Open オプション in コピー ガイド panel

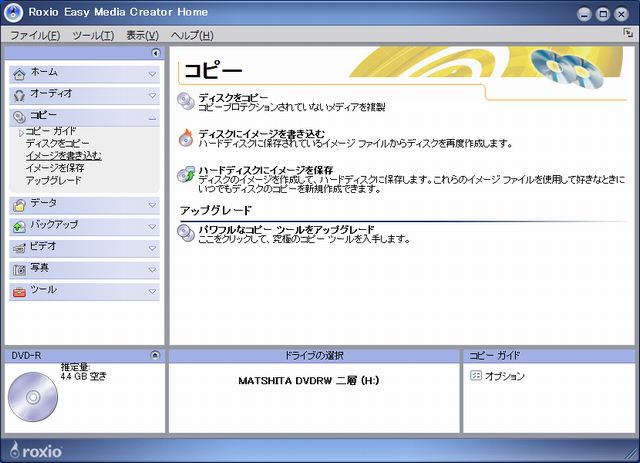[504, 376]
